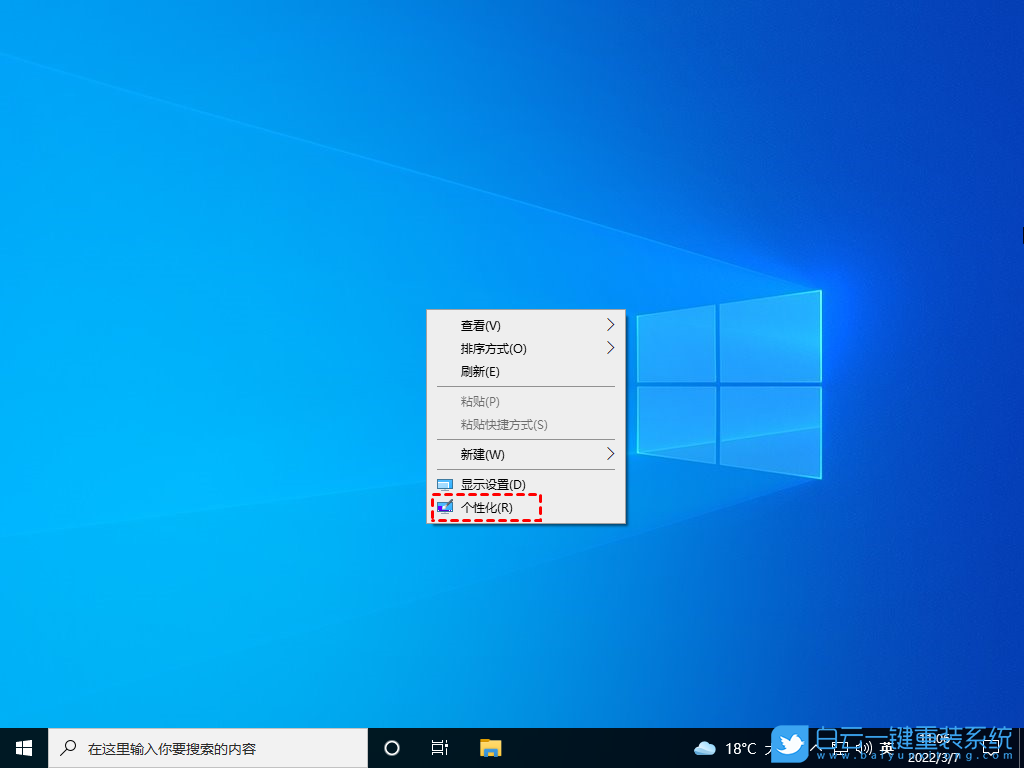1024x768 pixels.
Task: Click the search magnifier in the taskbar
Action: 67,747
